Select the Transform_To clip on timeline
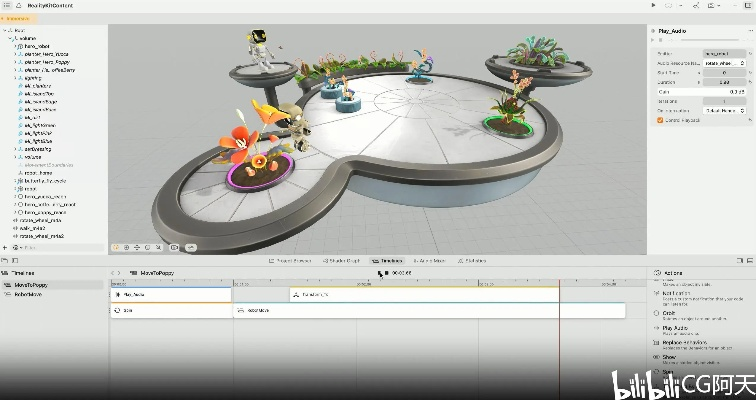Viewport: 756px width, 400px height. pyautogui.click(x=424, y=294)
